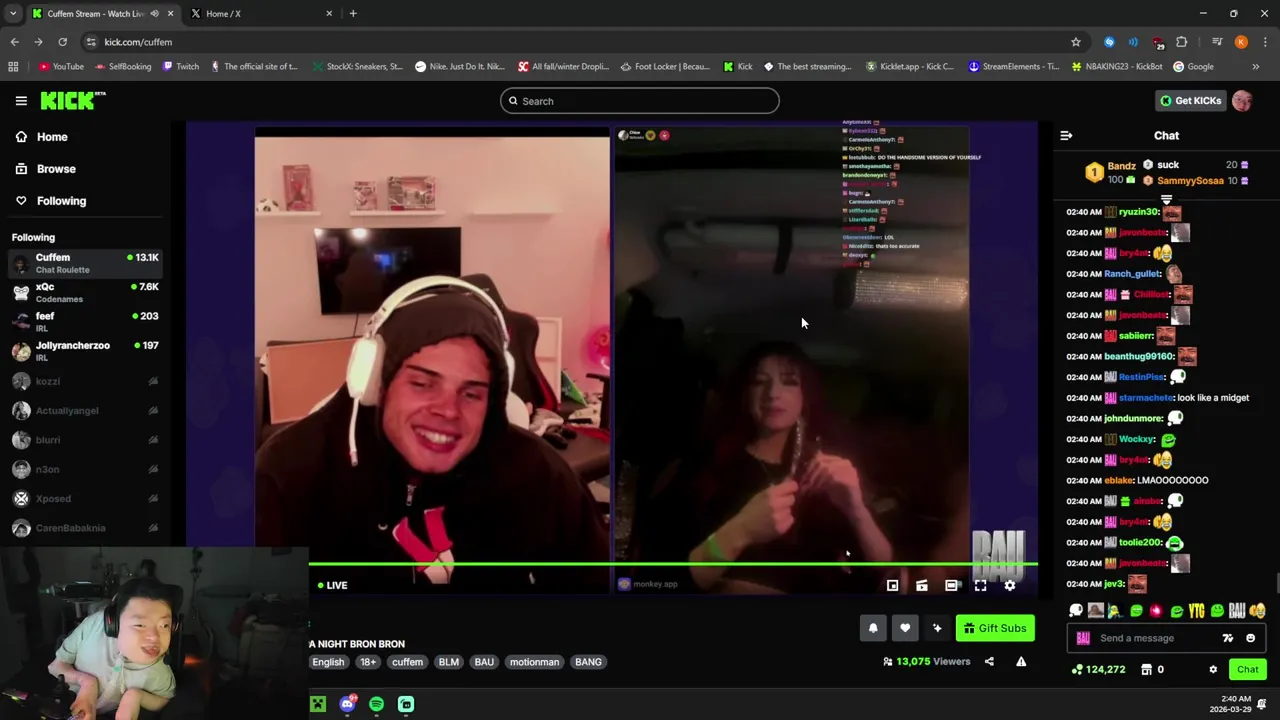Toggle mini player picture-in-picture

point(893,585)
